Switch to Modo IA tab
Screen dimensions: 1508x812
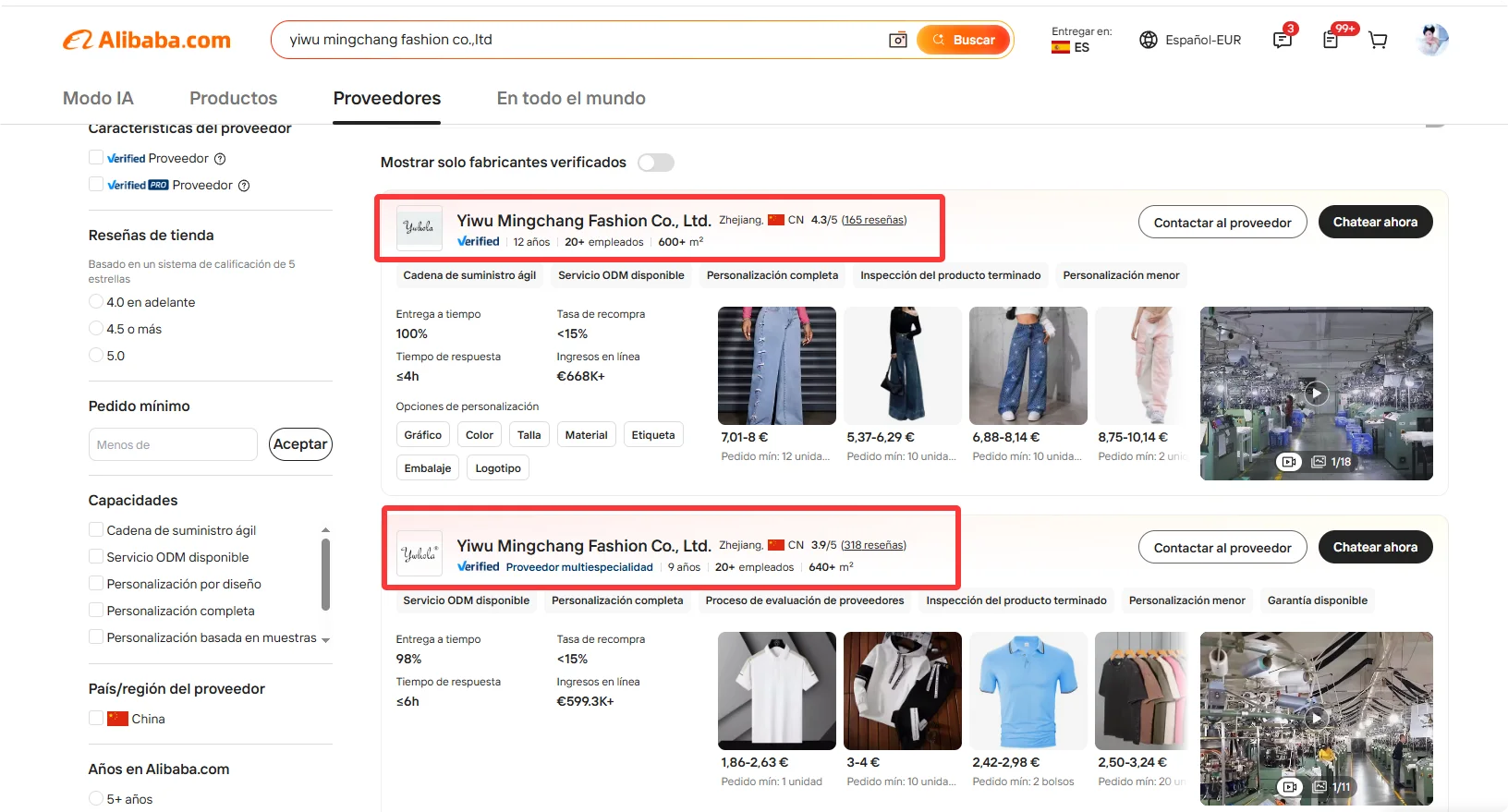[98, 98]
